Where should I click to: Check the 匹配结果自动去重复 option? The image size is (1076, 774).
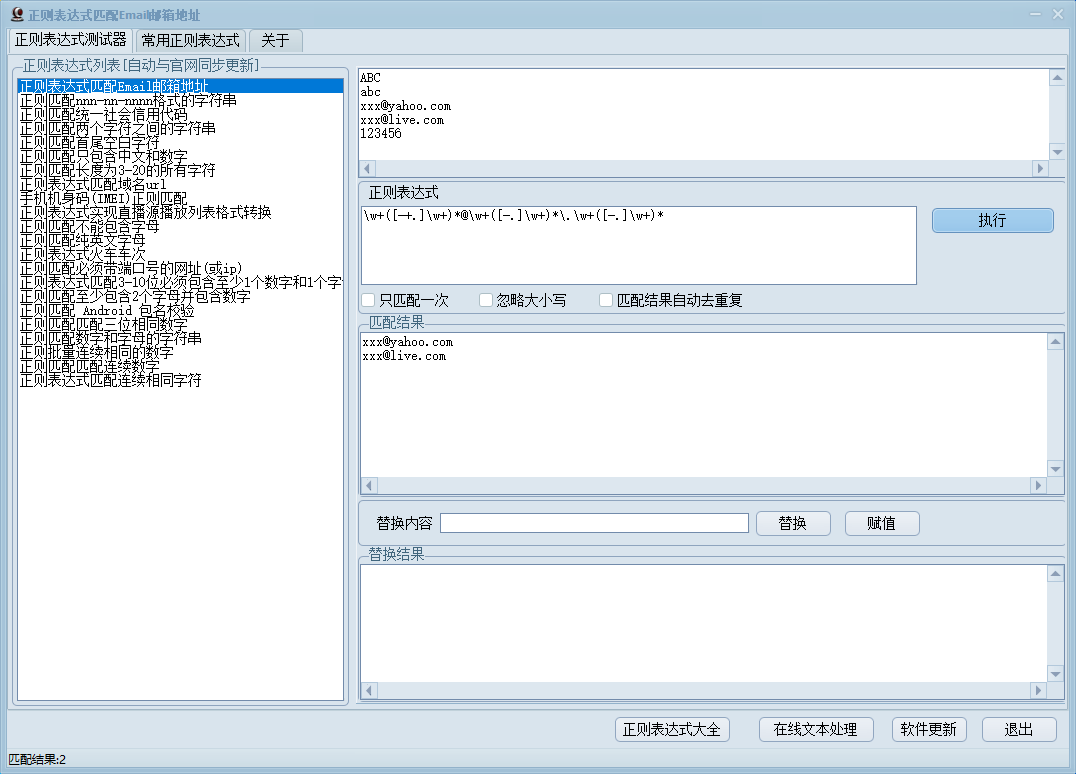[606, 300]
